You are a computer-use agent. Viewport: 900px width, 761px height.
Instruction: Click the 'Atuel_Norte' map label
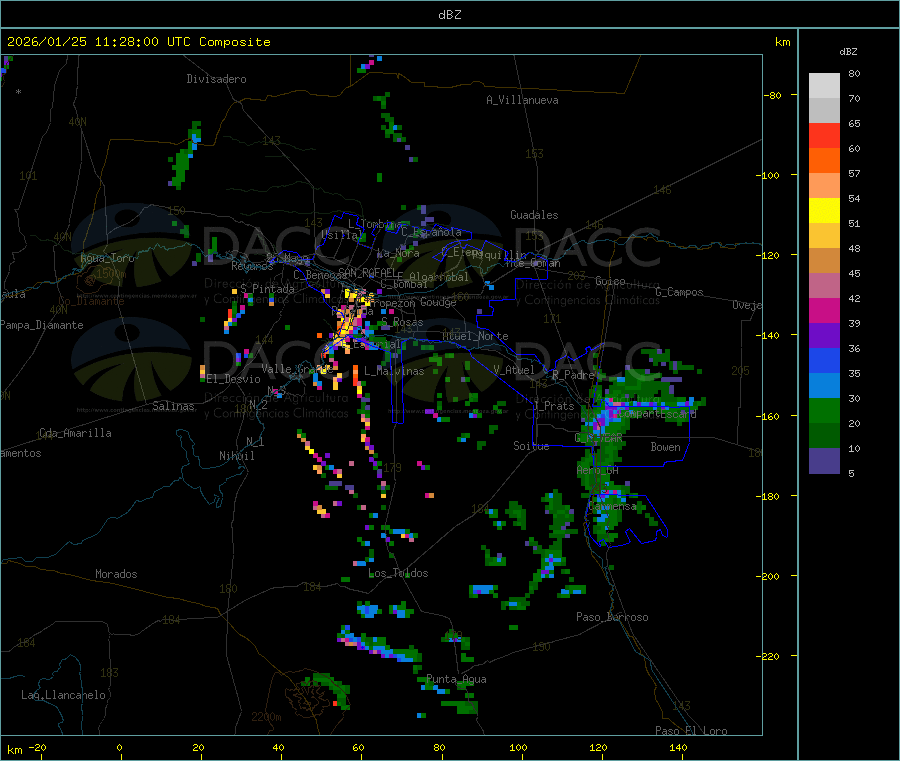point(475,336)
